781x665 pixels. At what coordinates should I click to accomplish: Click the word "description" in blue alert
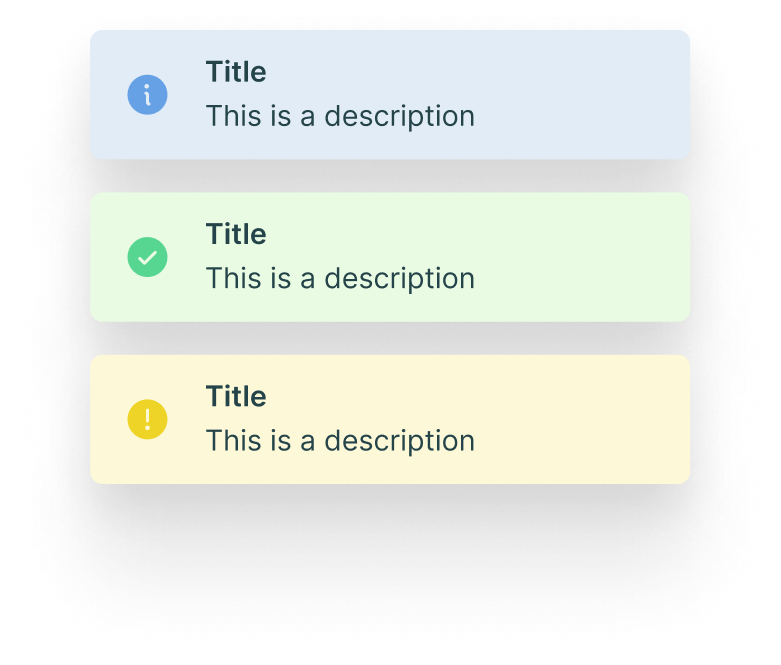pyautogui.click(x=399, y=116)
